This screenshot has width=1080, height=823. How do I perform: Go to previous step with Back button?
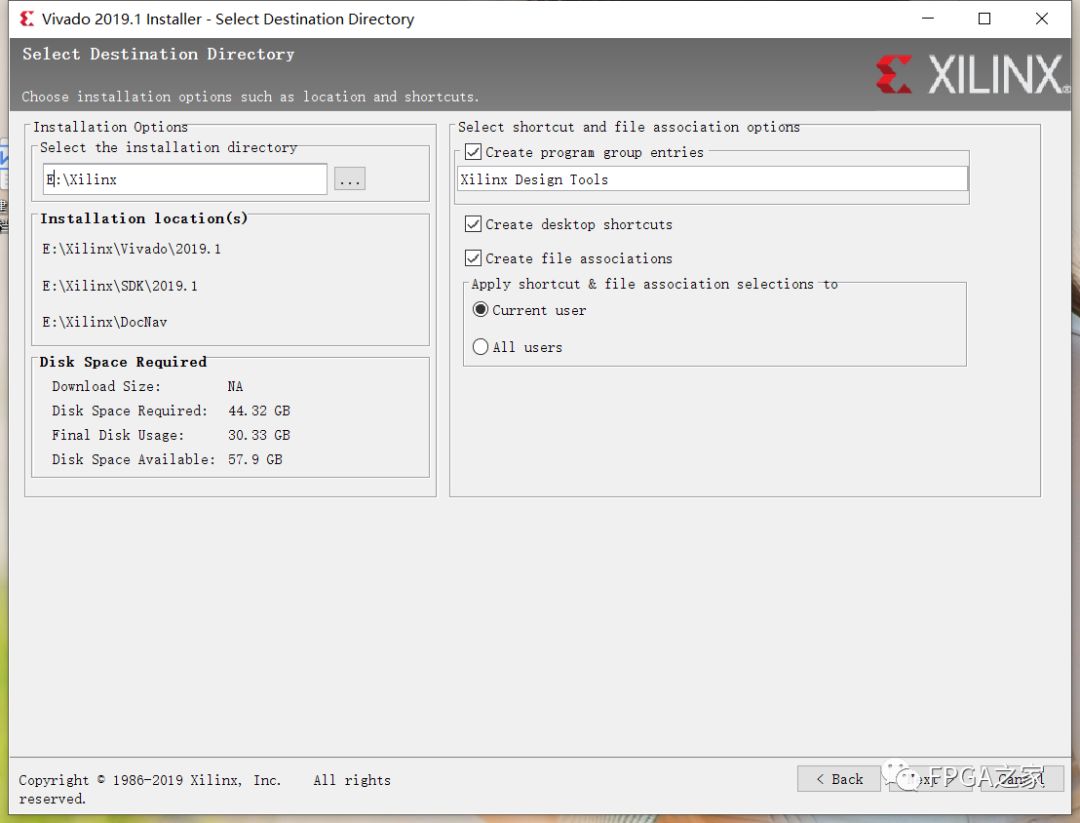pos(838,779)
